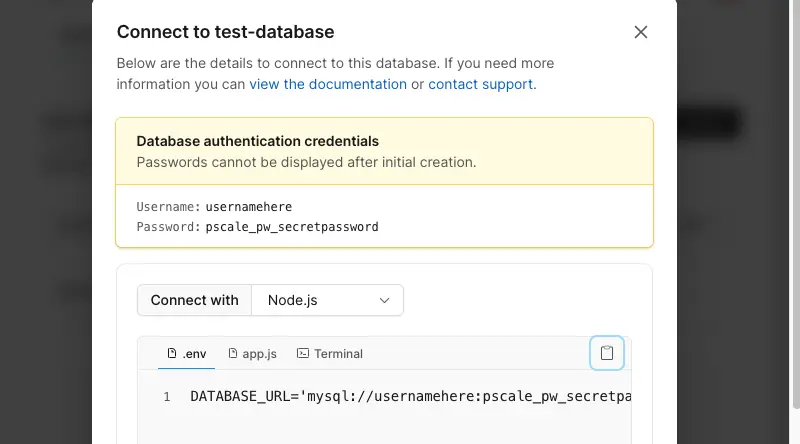Screen dimensions: 800x444
Task: Click the terminal icon next to Terminal
Action: [303, 354]
